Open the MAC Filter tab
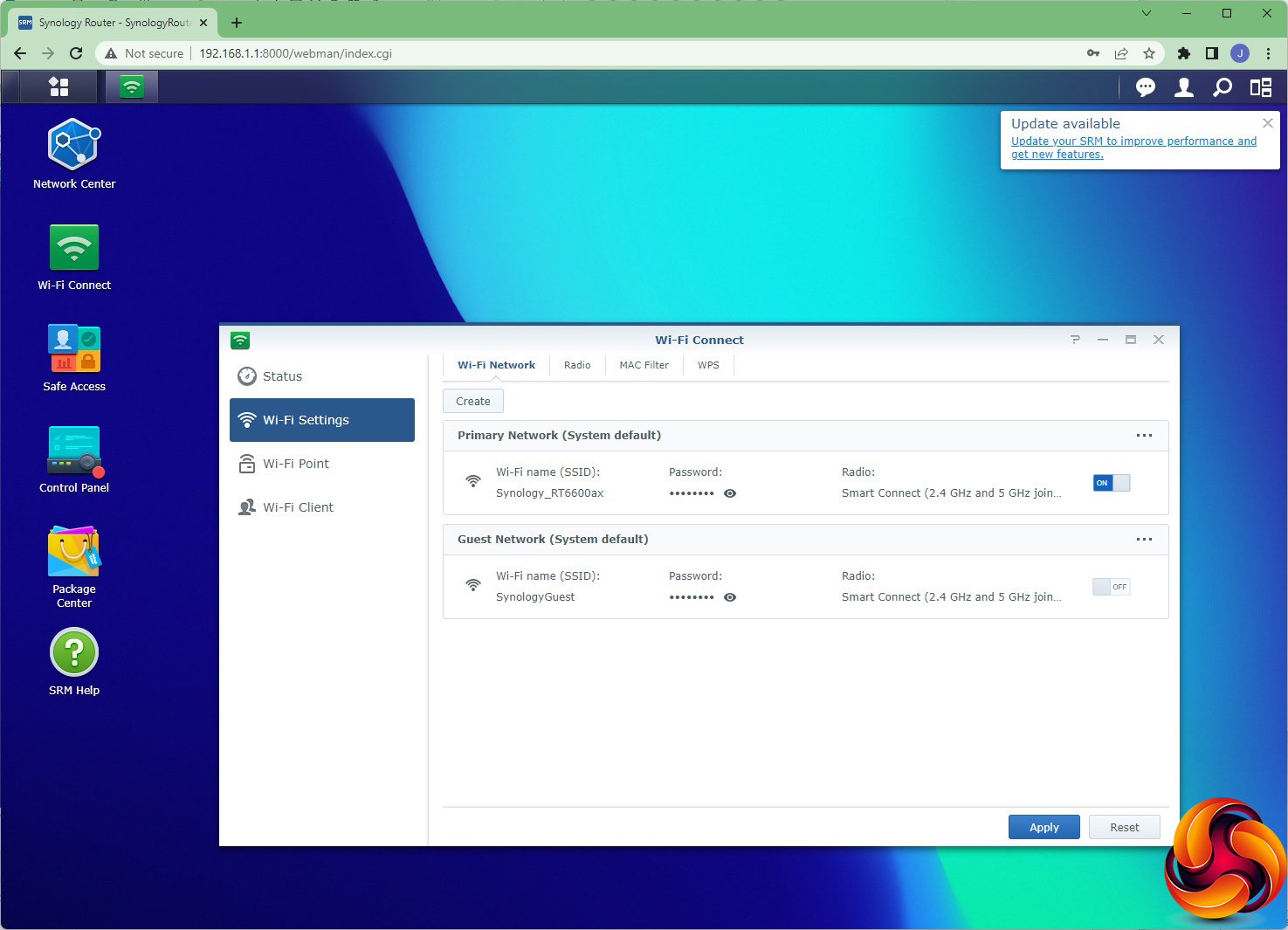 click(644, 365)
